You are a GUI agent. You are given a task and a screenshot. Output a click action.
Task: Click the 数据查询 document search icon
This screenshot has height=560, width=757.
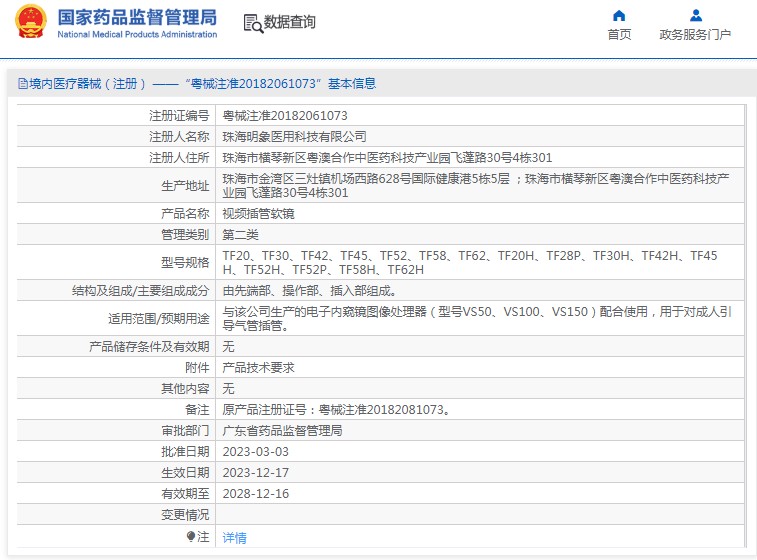(251, 22)
